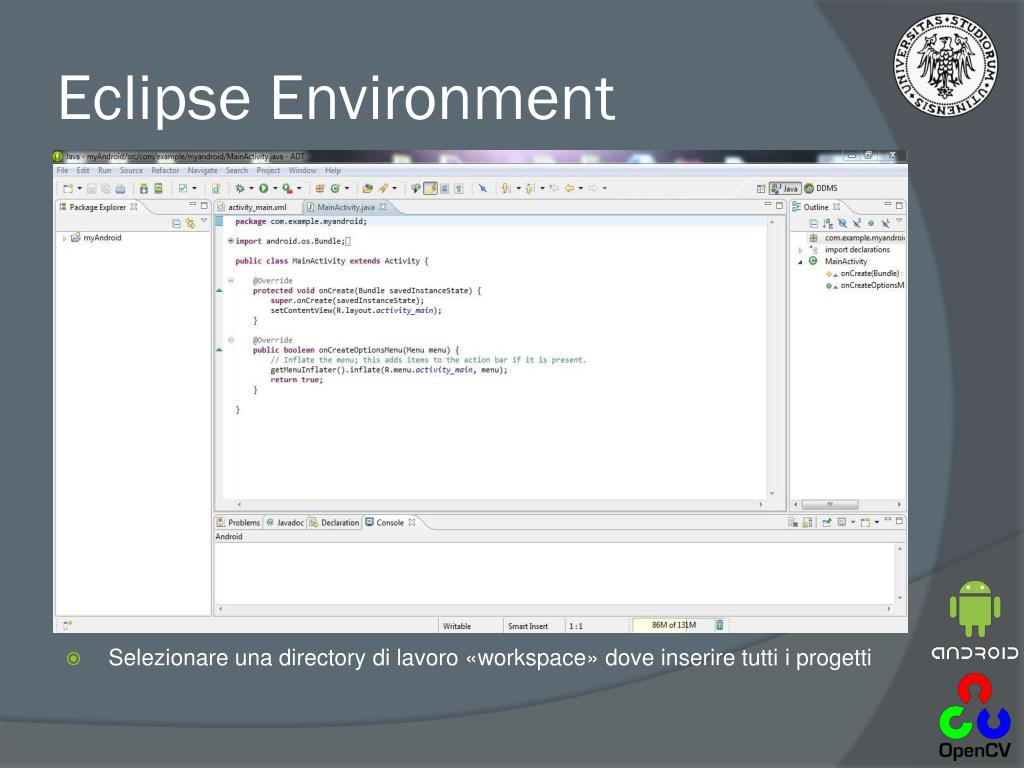Open the File menu
The height and width of the screenshot is (768, 1024).
coord(62,170)
